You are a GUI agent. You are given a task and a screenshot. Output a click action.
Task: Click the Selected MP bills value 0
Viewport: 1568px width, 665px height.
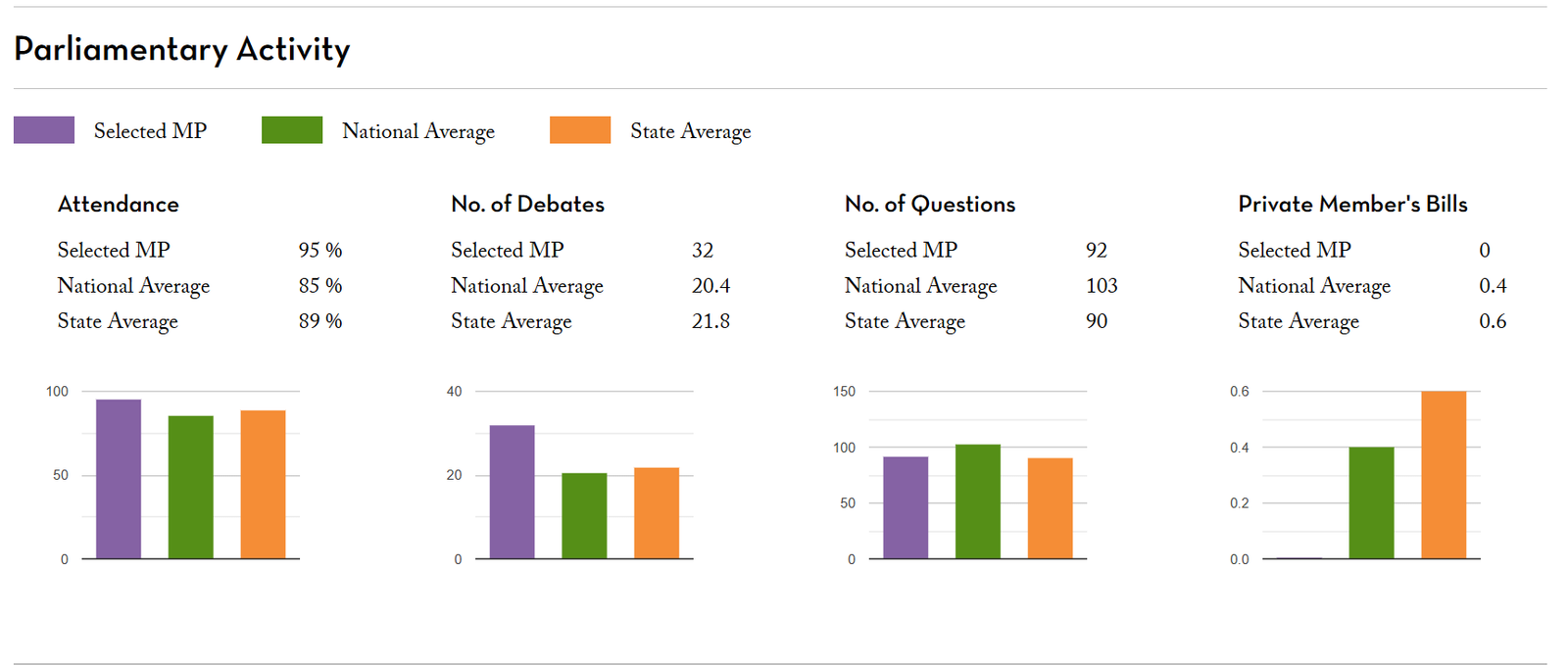[1485, 250]
